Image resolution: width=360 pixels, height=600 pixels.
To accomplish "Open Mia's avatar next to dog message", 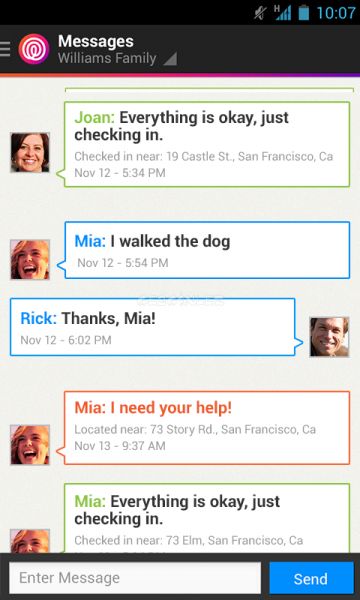I will (30, 259).
